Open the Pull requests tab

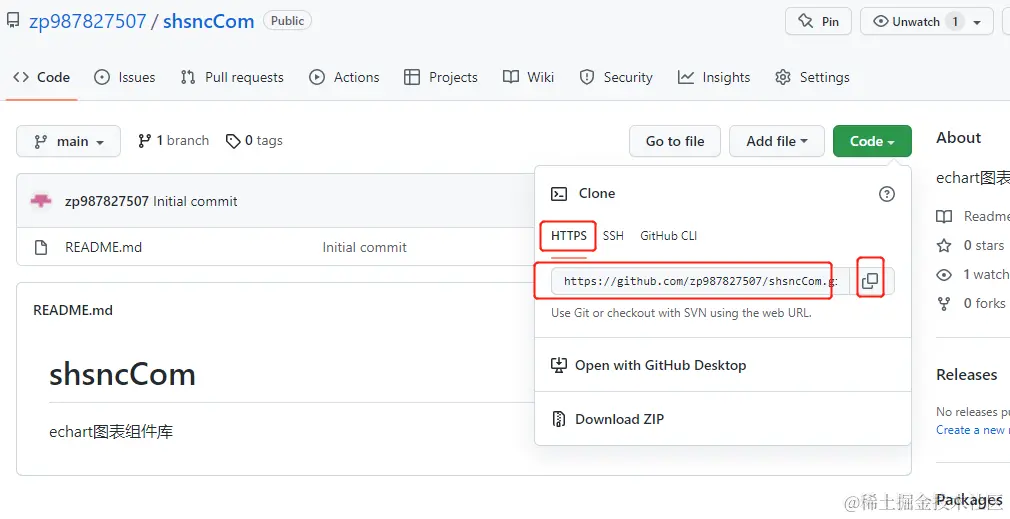coord(232,77)
